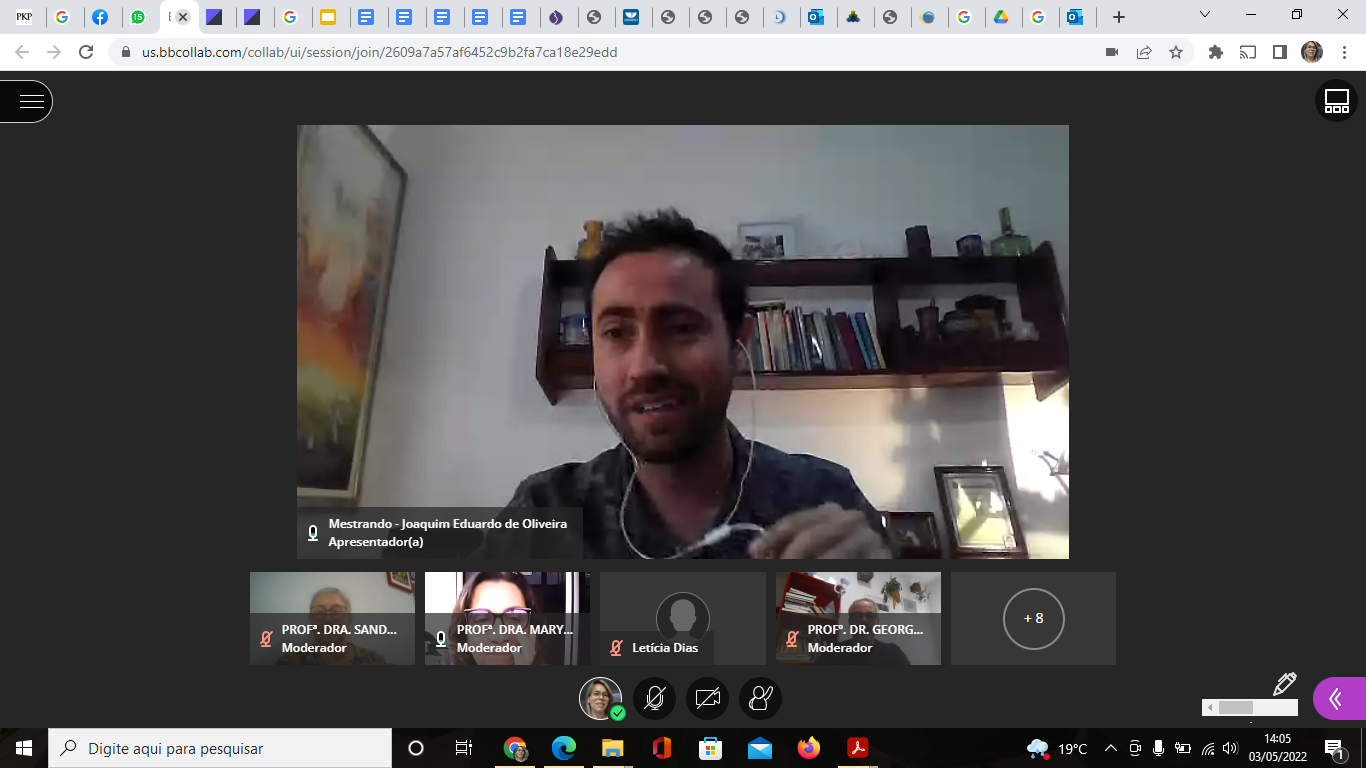Switch to the yellow Google Slides tab
Screen dimensions: 1366x768
tap(327, 17)
